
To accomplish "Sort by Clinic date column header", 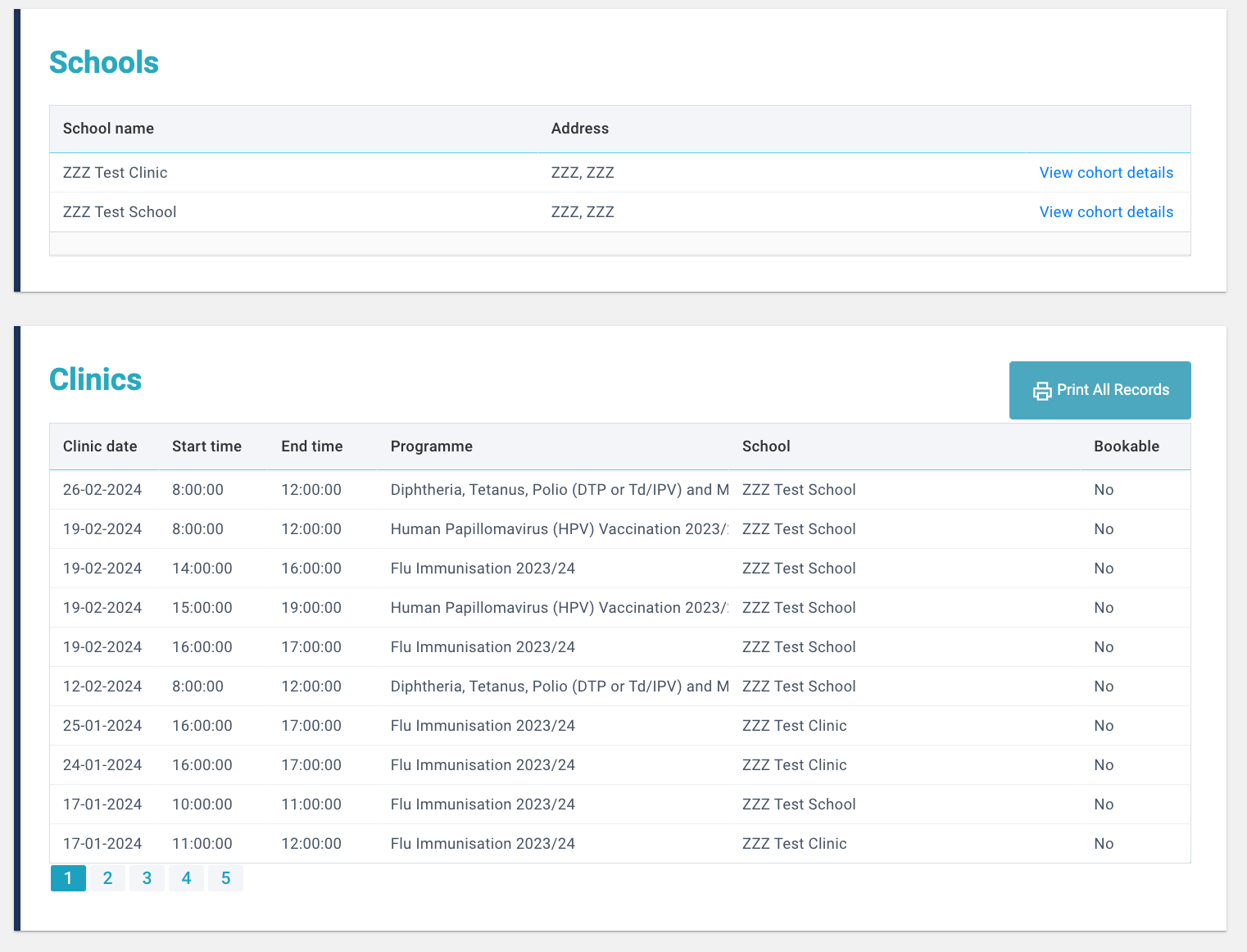I will pyautogui.click(x=100, y=447).
